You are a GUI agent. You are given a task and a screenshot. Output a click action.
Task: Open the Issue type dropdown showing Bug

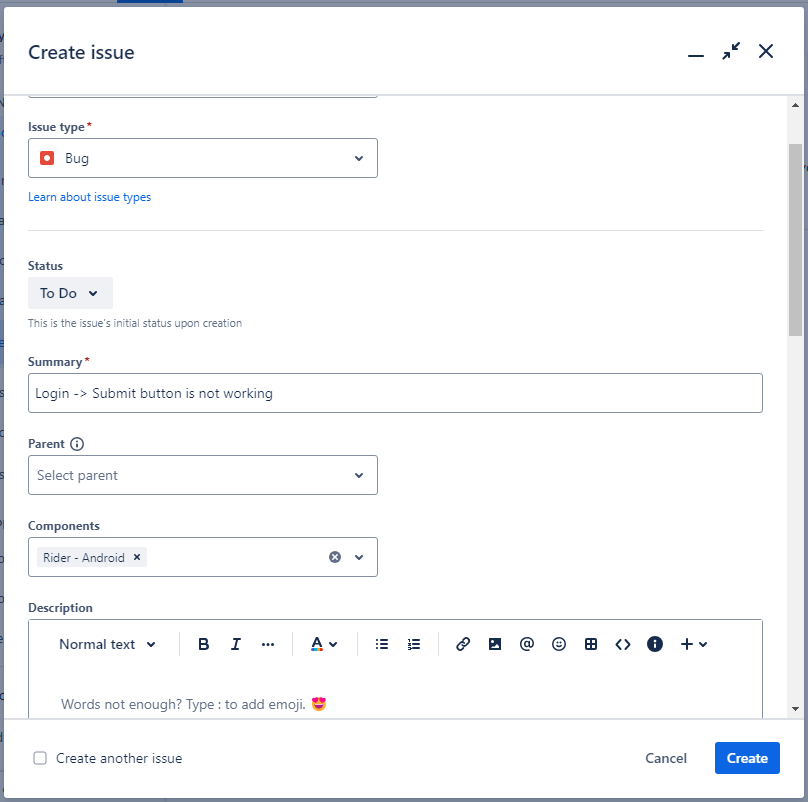point(203,158)
